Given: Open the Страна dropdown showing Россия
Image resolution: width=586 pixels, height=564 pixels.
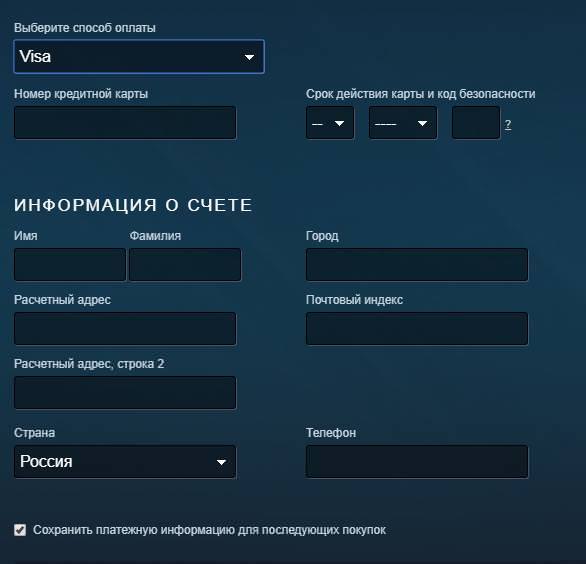Looking at the screenshot, I should coord(125,462).
